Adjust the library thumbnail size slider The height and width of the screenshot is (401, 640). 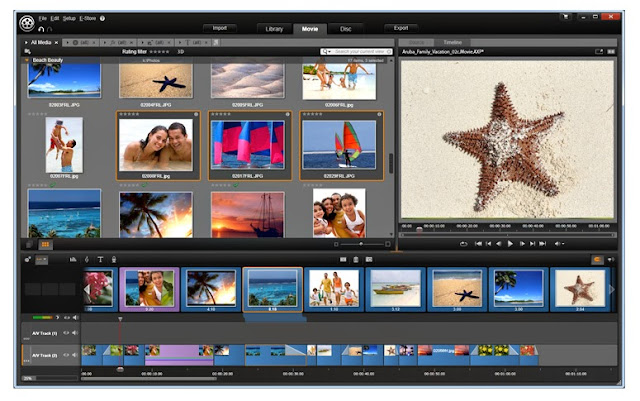[361, 244]
